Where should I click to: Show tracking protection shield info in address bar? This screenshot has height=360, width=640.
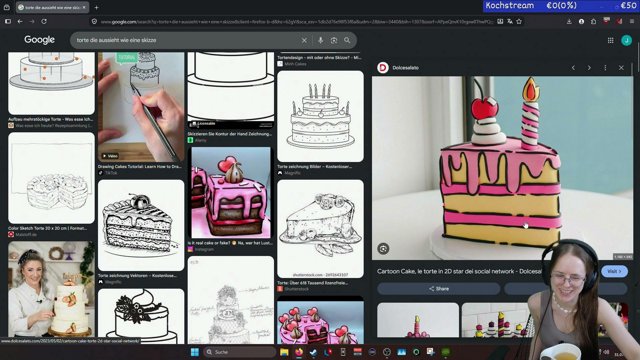coord(94,21)
